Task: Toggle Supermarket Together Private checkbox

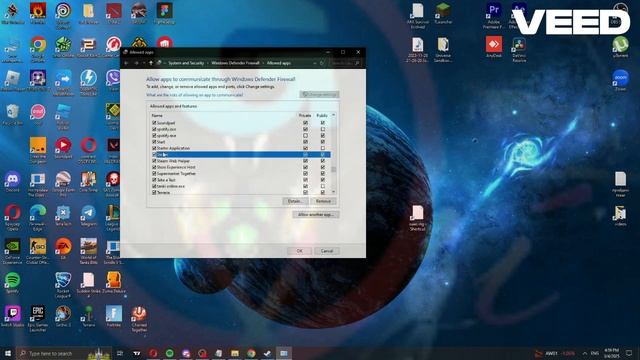Action: point(305,173)
